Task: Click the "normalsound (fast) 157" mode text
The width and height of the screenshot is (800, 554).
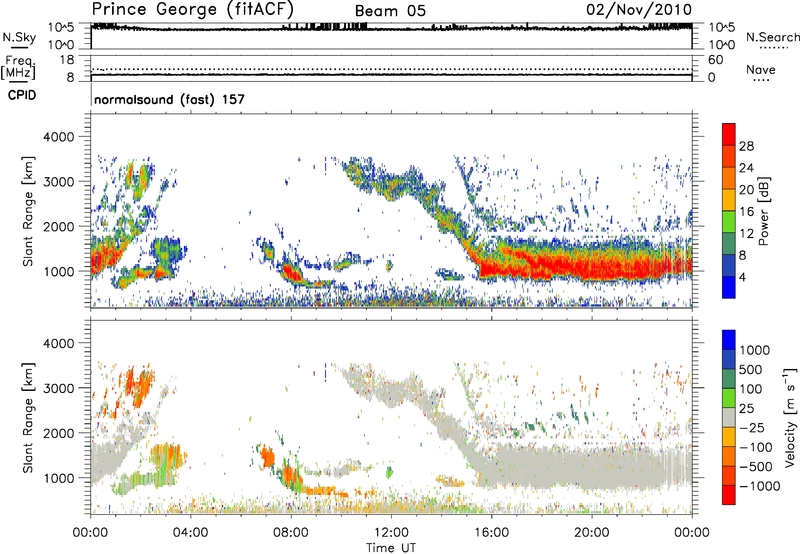Action: [169, 99]
